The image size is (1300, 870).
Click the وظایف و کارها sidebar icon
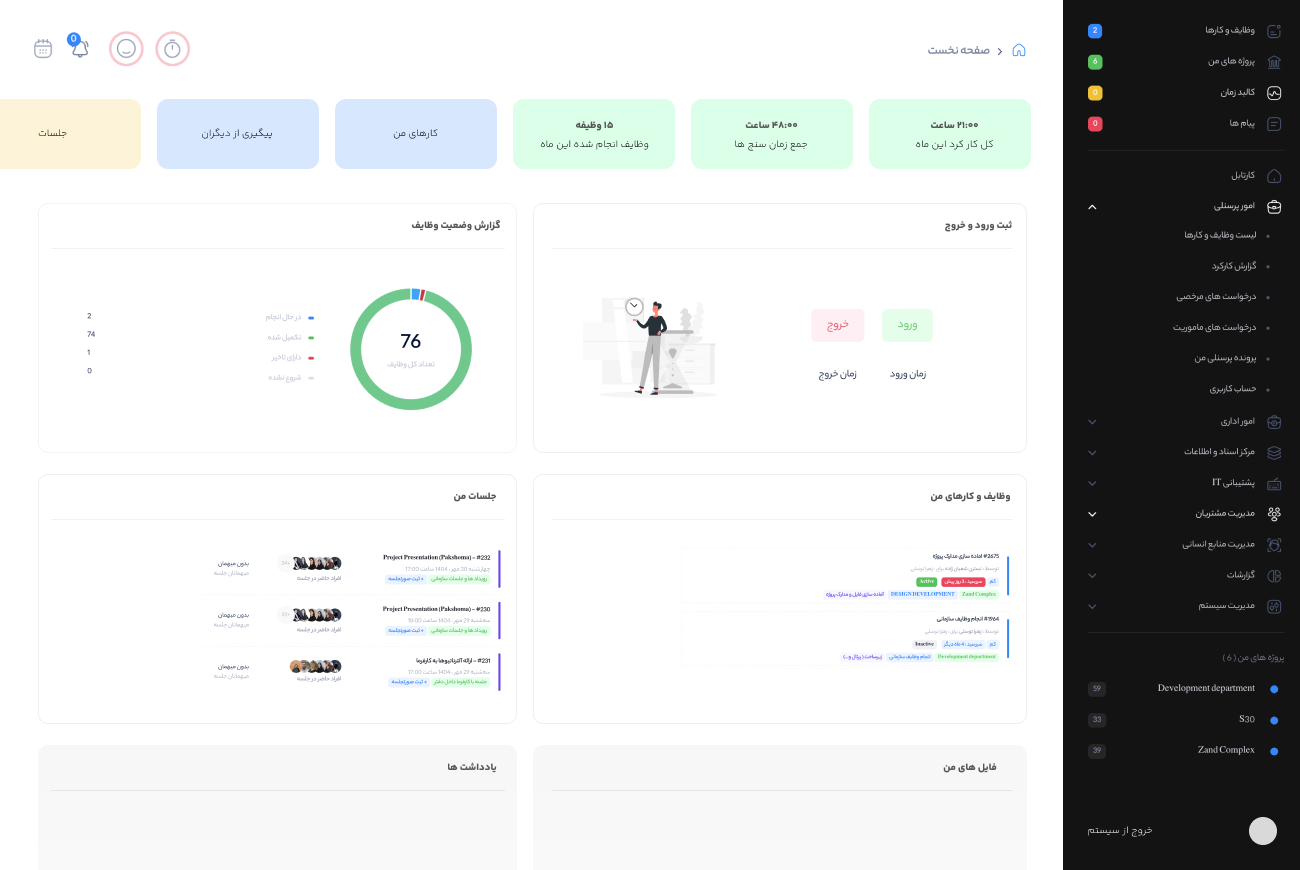point(1273,31)
